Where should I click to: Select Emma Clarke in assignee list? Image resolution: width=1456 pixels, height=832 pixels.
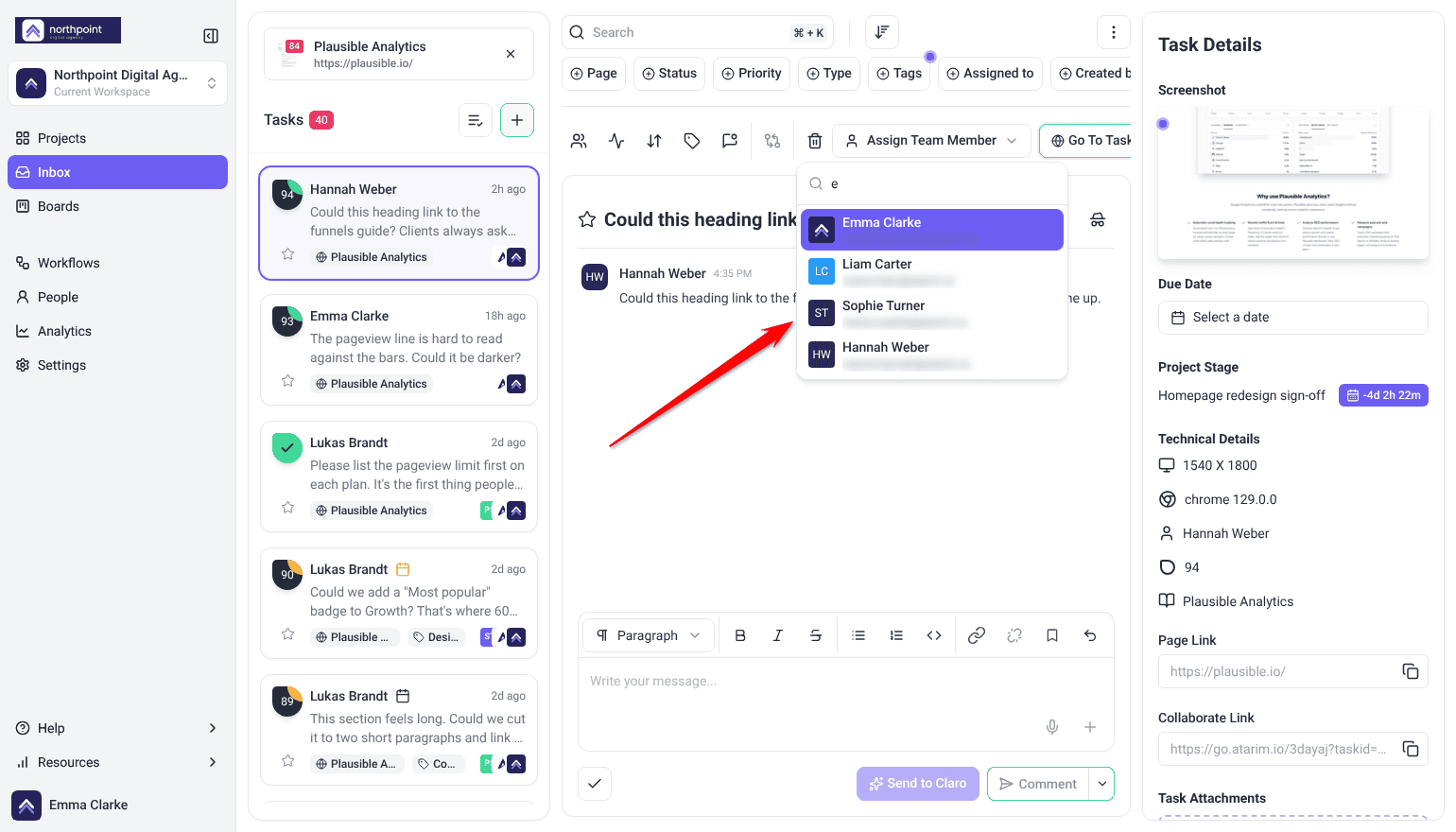click(932, 230)
